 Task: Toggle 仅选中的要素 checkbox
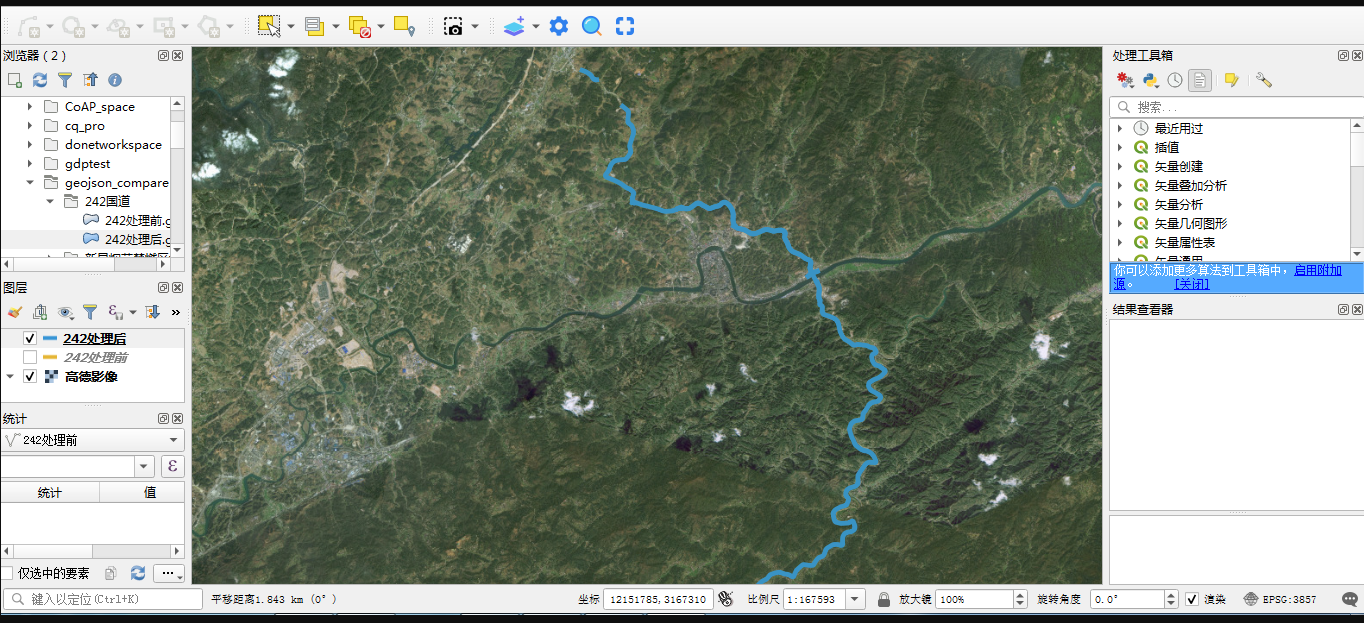pos(8,573)
